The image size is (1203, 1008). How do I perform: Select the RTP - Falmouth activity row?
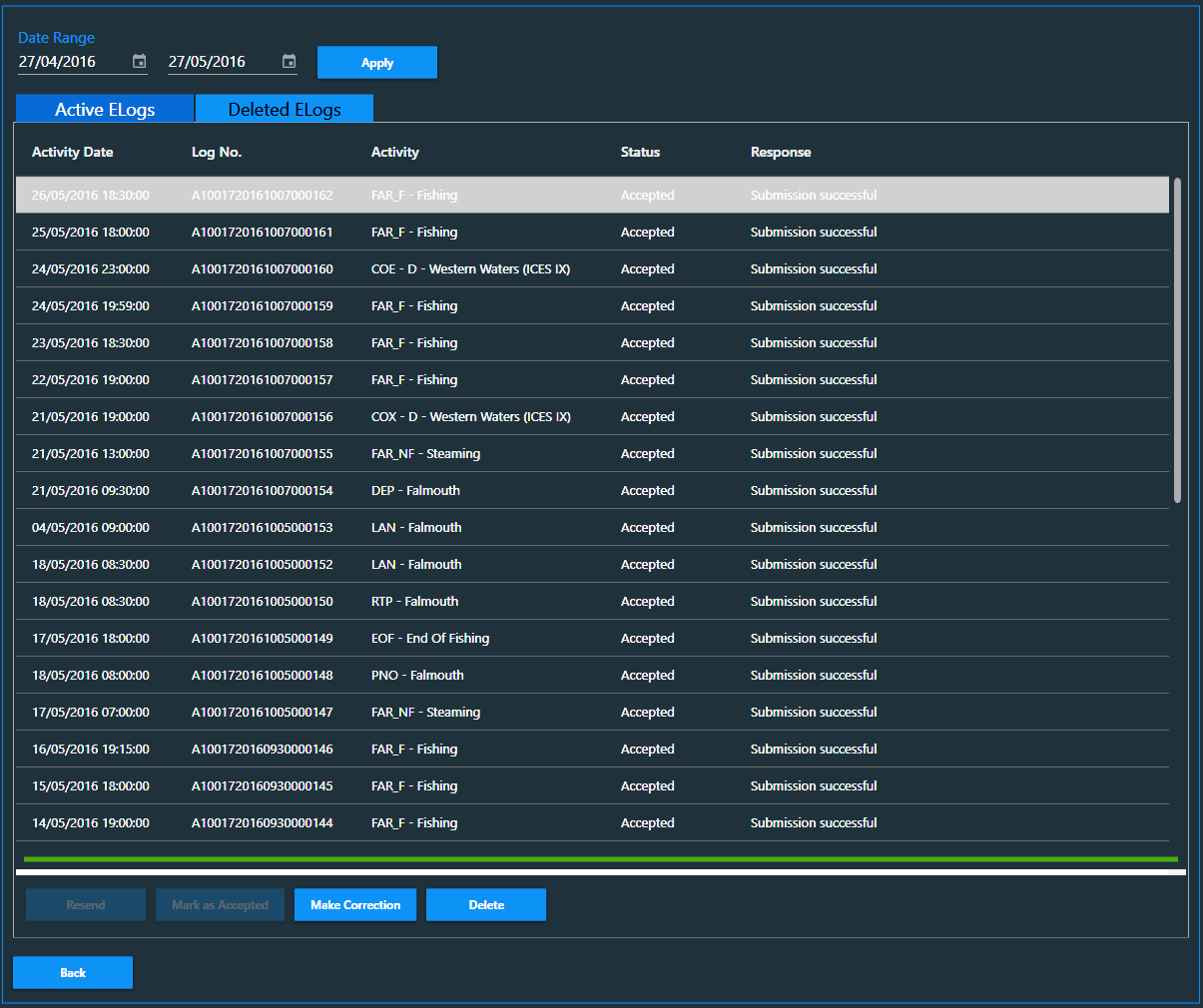(592, 602)
